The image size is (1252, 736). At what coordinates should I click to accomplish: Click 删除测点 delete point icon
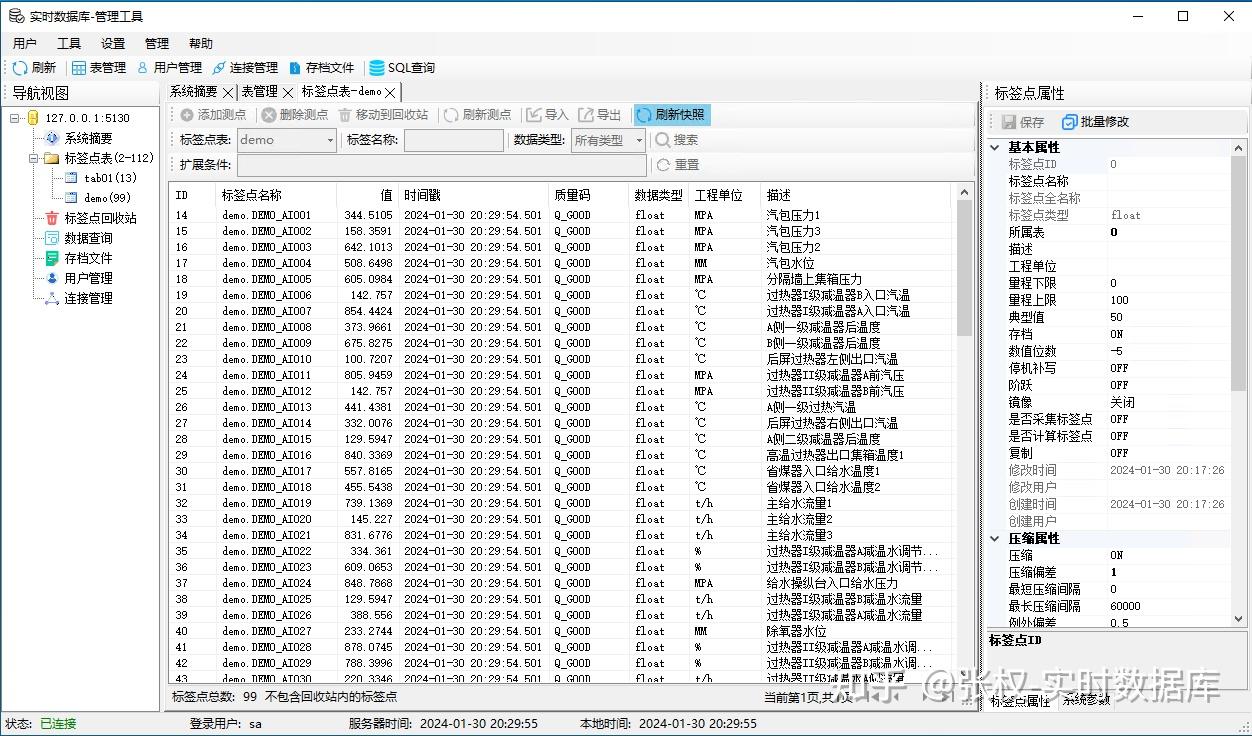click(269, 115)
